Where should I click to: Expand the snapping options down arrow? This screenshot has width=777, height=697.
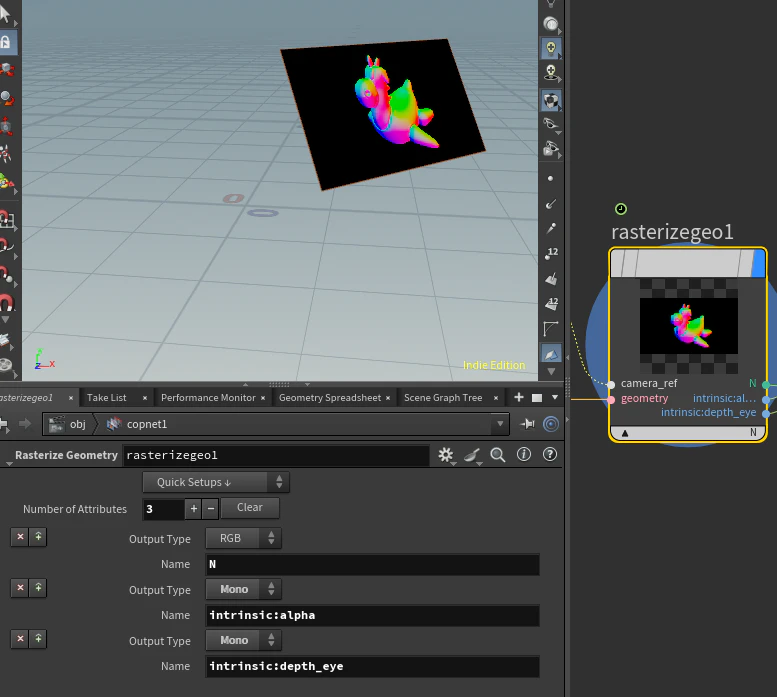click(5, 320)
